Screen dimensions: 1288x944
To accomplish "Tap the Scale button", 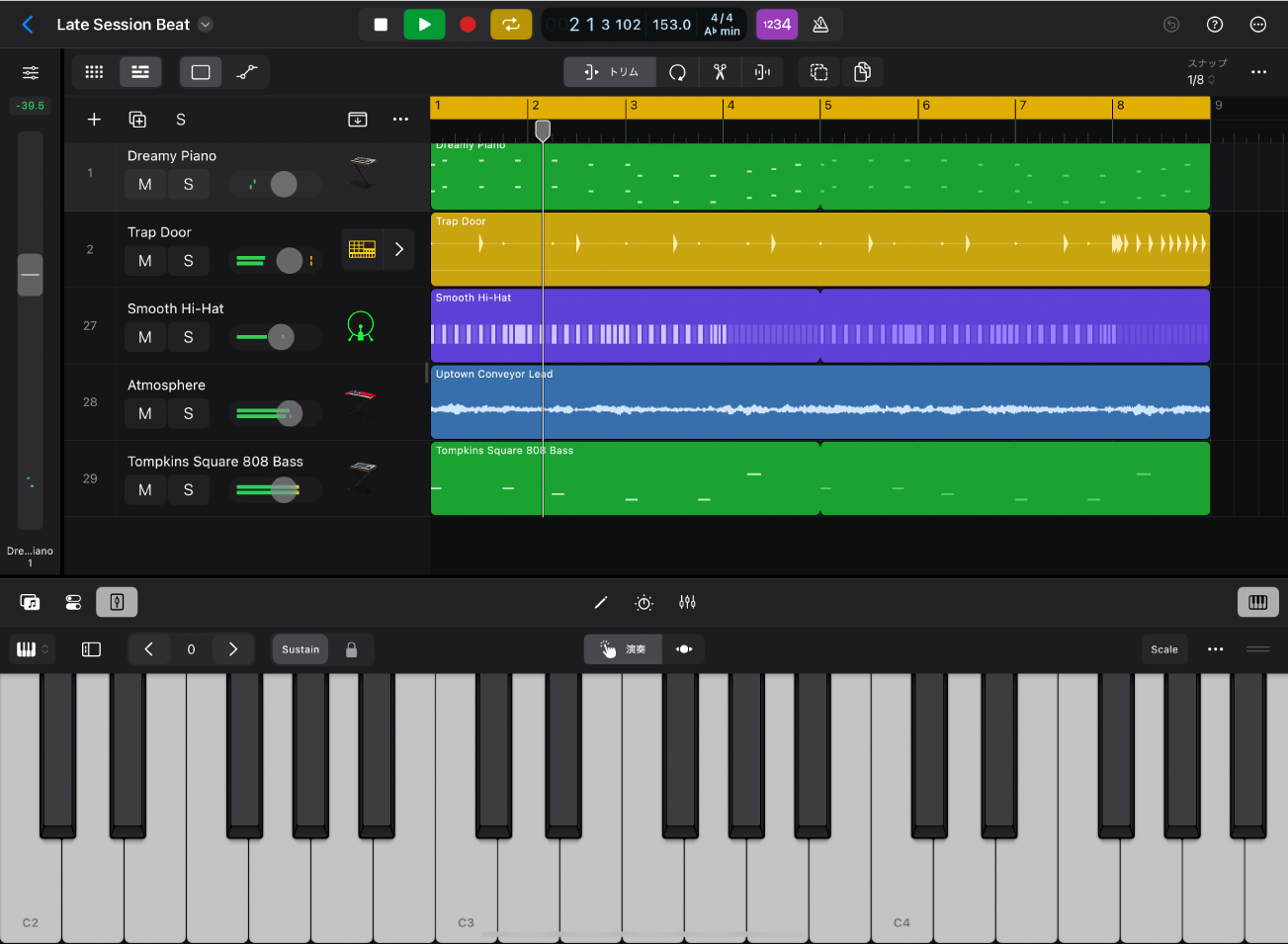I will click(1164, 649).
